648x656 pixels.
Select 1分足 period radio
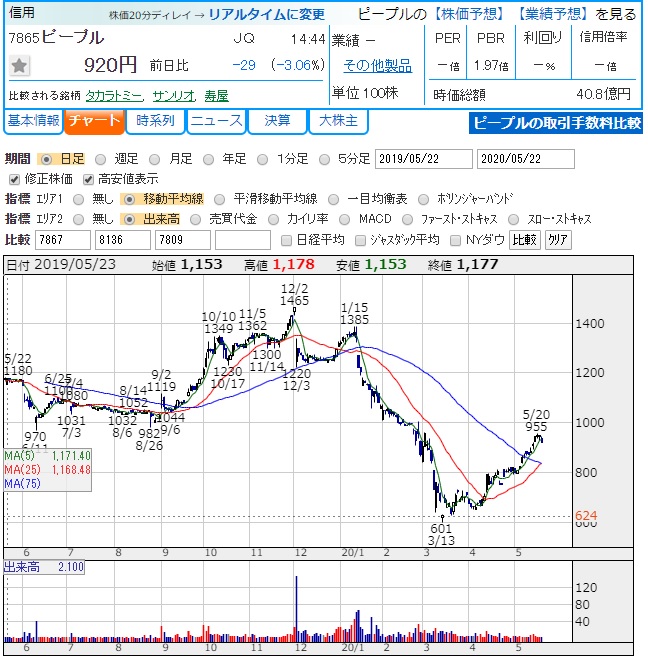[x=262, y=159]
